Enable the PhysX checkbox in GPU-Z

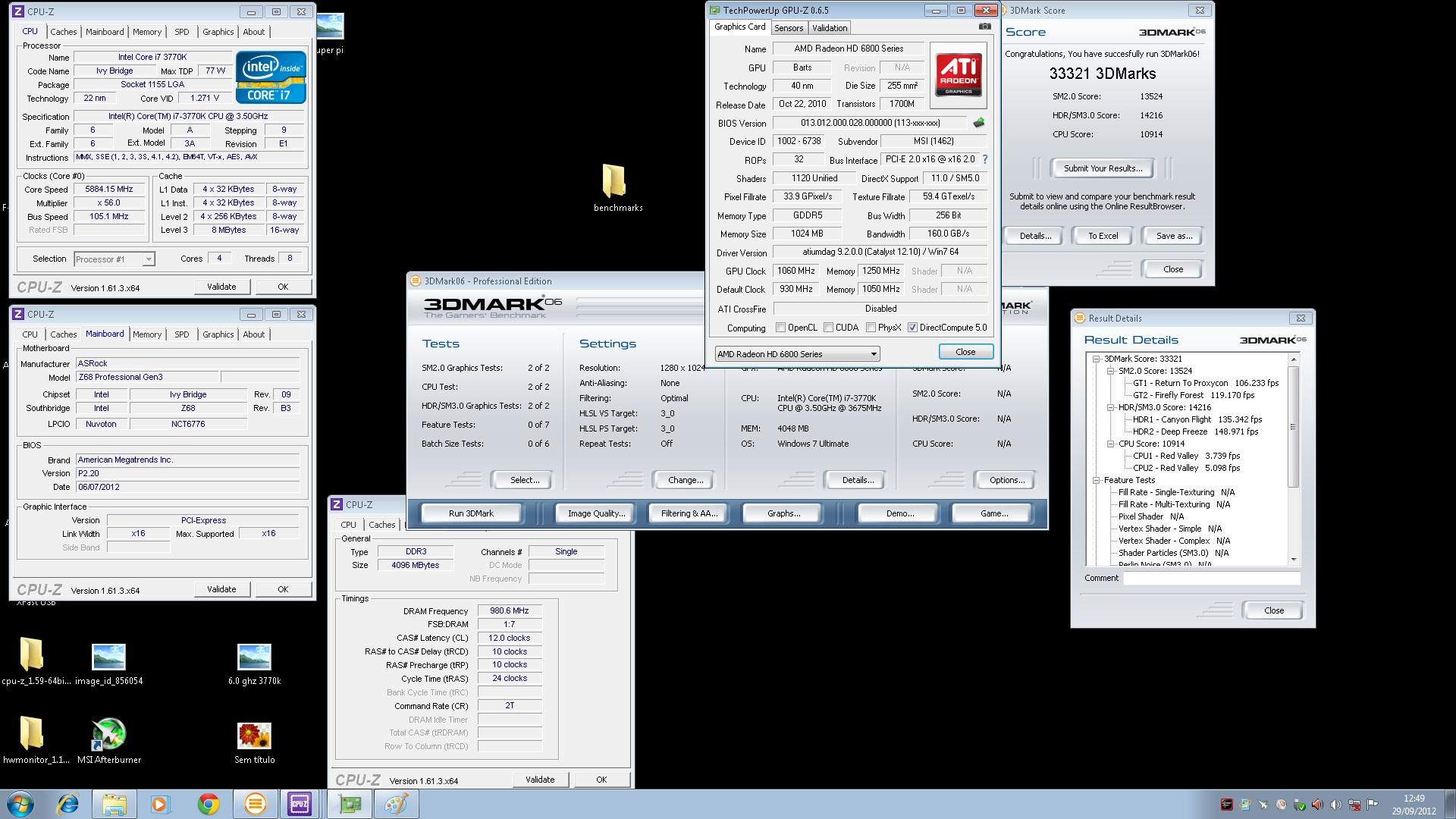871,328
